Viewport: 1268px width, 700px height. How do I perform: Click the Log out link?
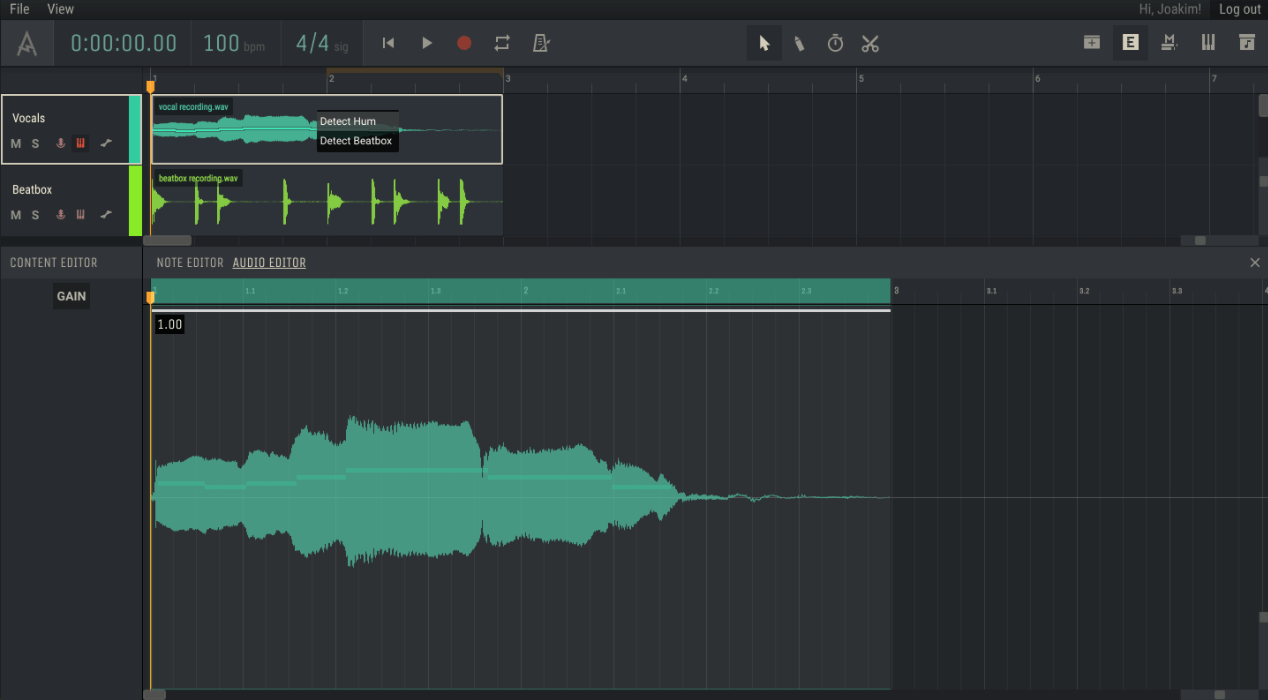(x=1240, y=9)
